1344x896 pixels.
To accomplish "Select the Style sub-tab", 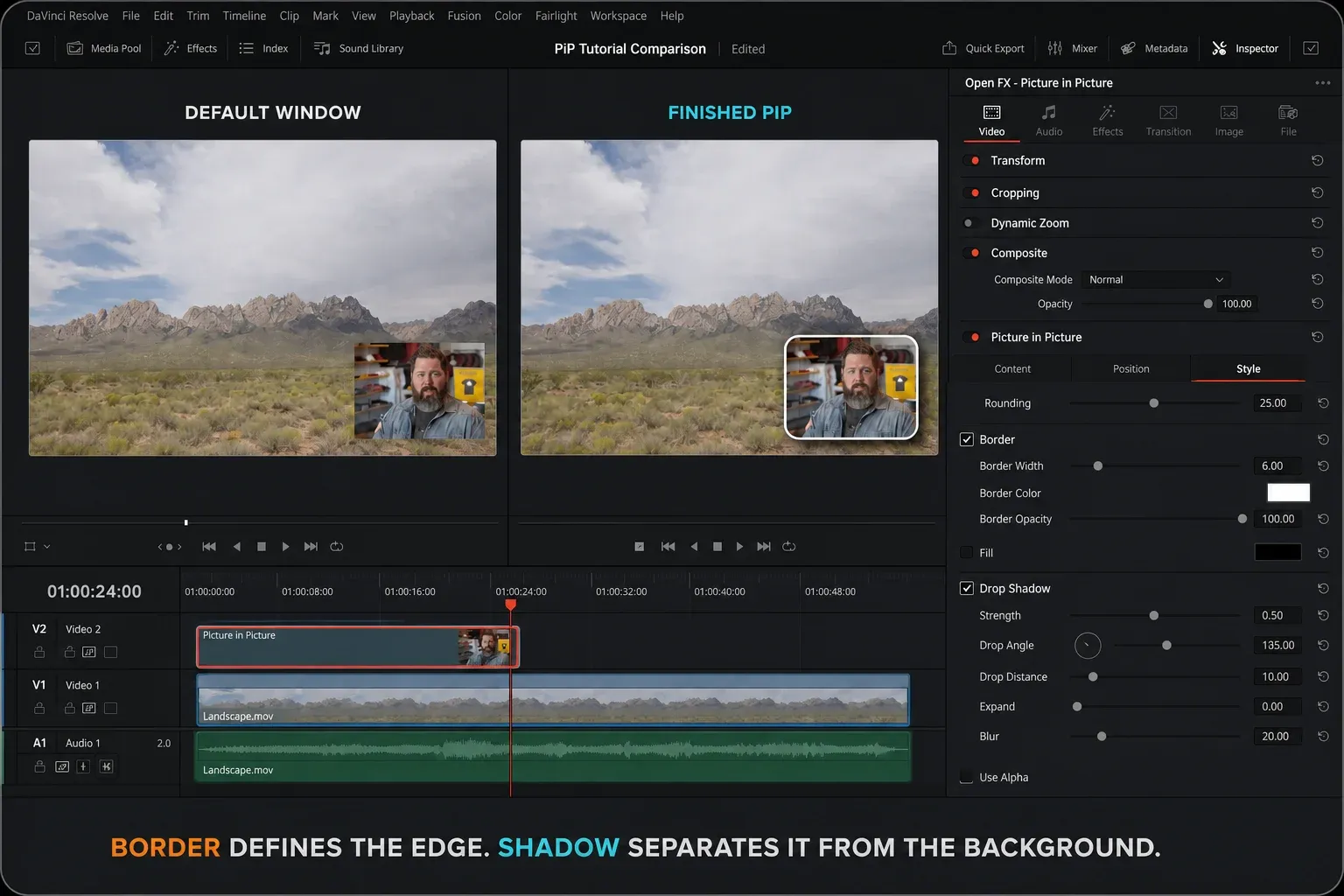I will coord(1248,368).
